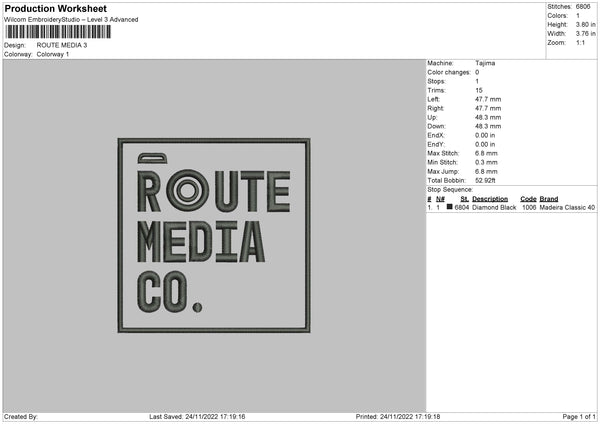
Task: Click the Page 1 of 1 indicator
Action: 579,417
